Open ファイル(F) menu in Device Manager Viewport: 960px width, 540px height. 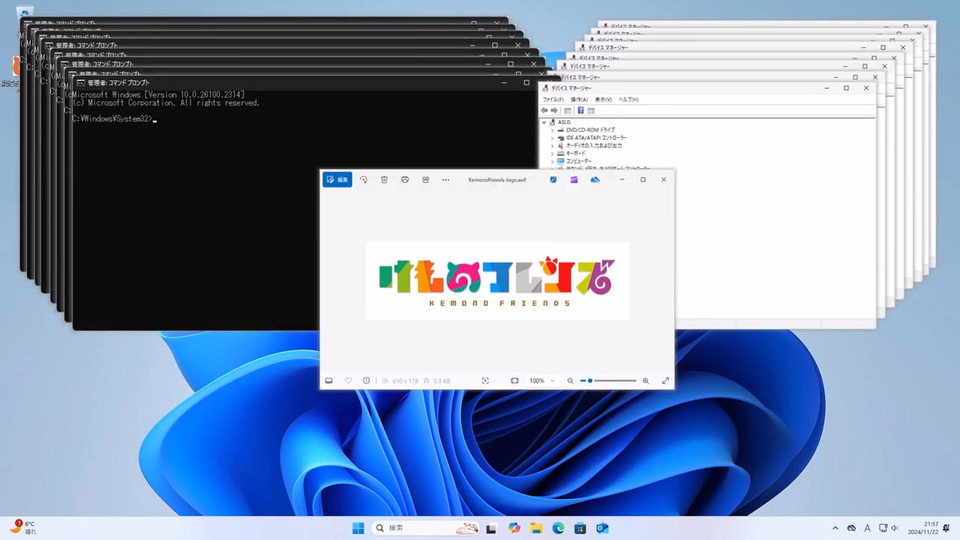[x=553, y=100]
